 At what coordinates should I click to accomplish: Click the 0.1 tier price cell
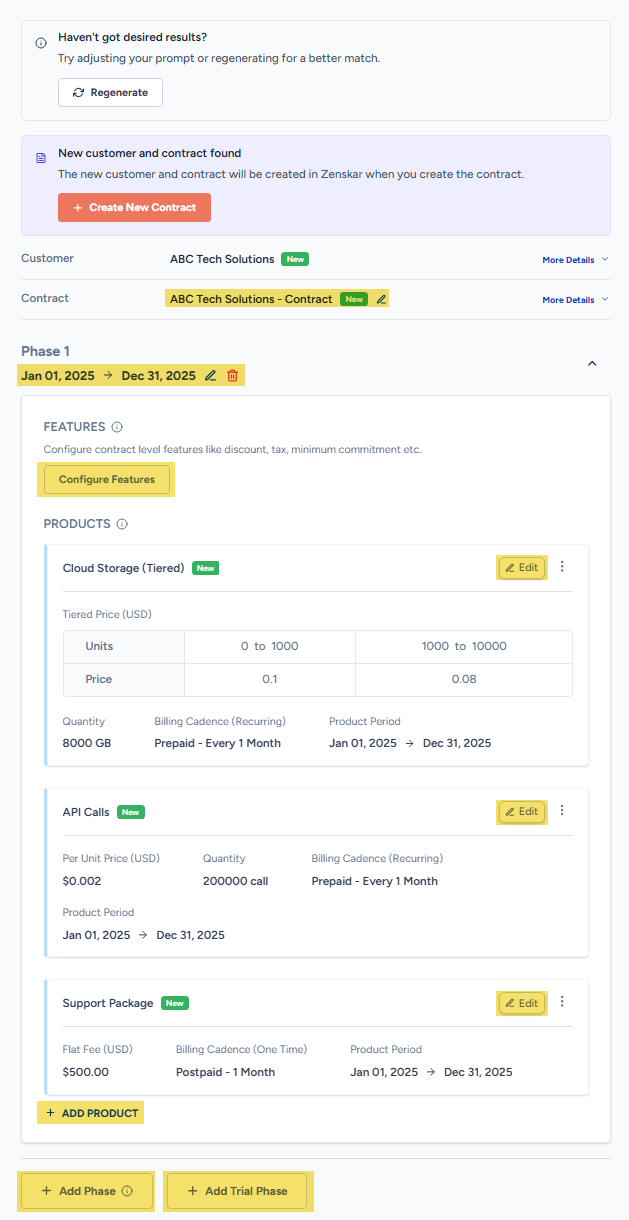[270, 679]
